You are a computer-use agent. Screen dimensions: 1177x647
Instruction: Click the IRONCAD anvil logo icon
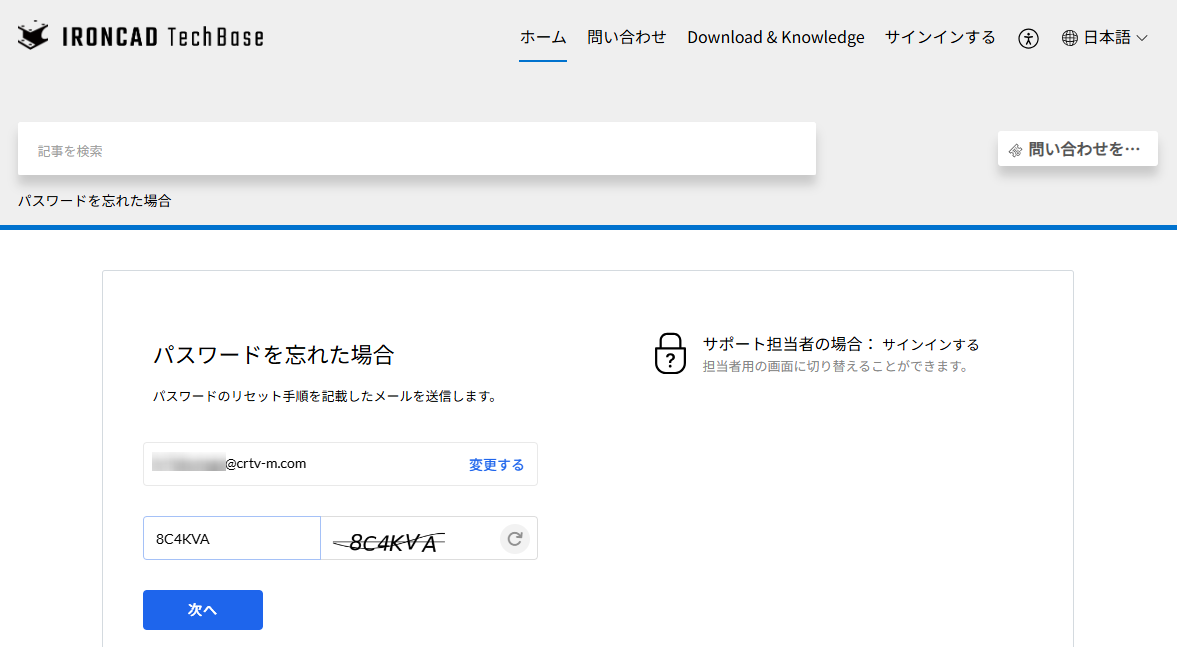pos(34,37)
